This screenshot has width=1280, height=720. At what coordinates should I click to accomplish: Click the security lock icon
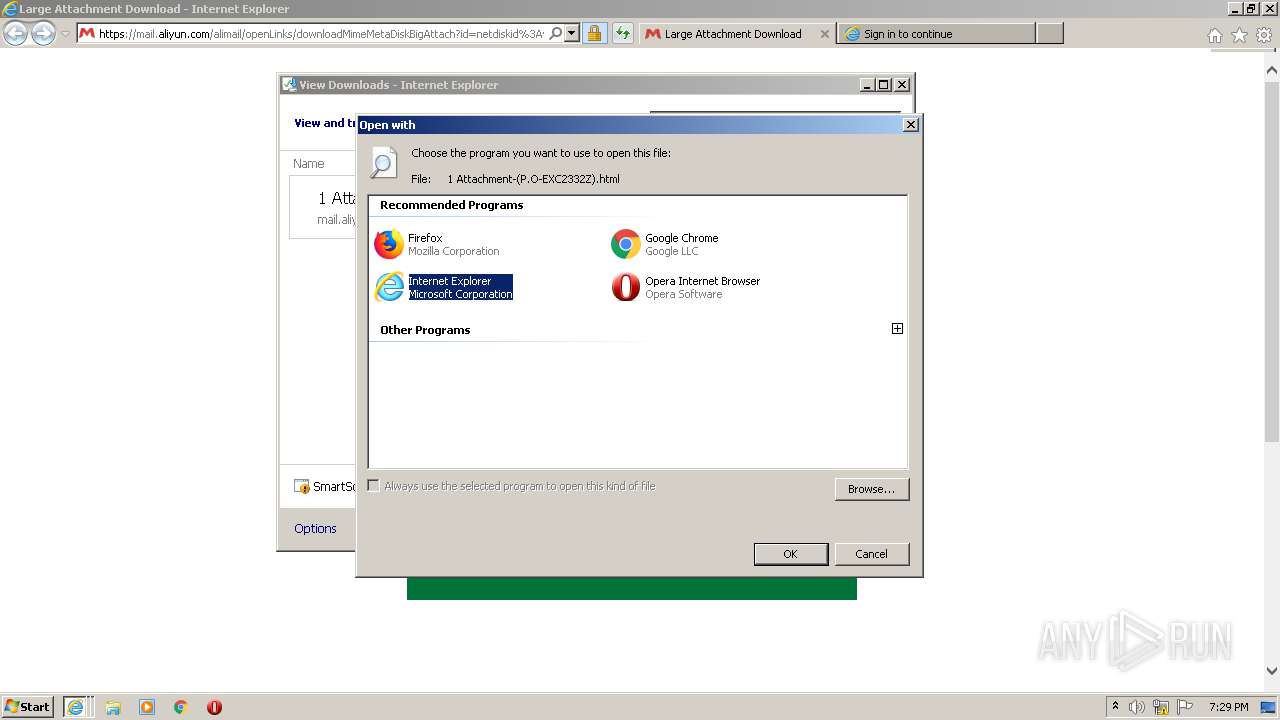[594, 34]
